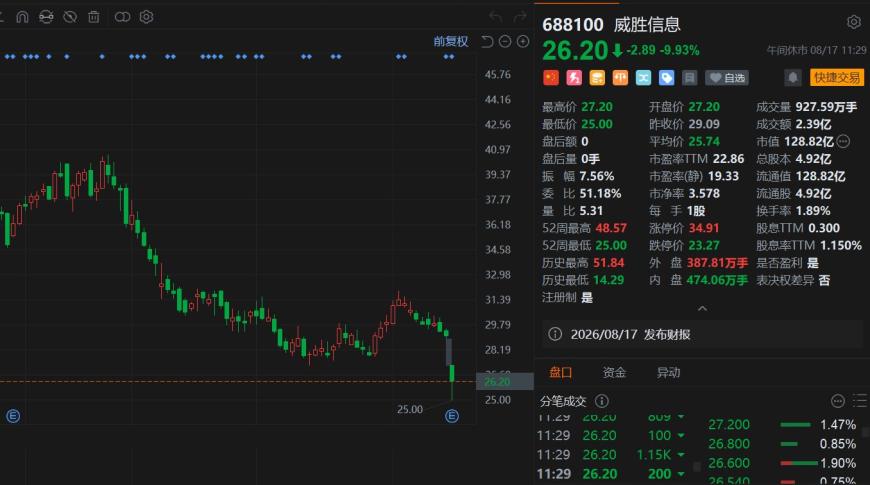Switch to the 资金 tab
This screenshot has width=870, height=485.
click(614, 372)
